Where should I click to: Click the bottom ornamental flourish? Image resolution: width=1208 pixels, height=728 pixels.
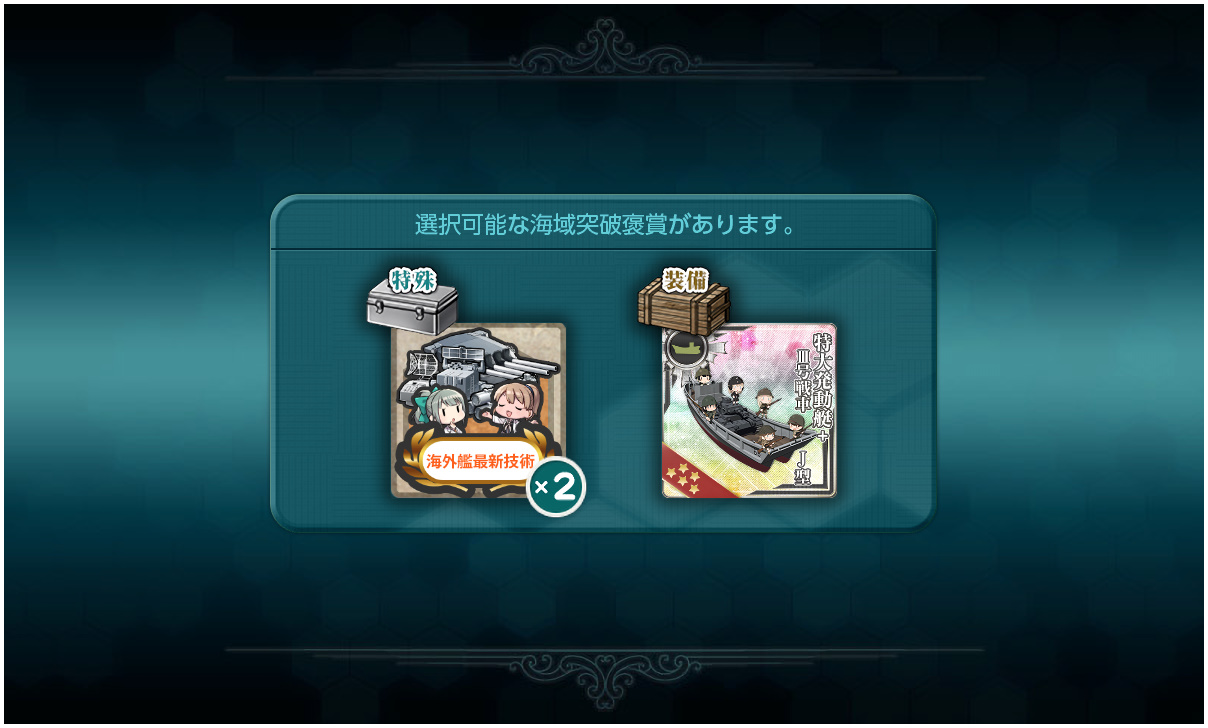click(604, 675)
